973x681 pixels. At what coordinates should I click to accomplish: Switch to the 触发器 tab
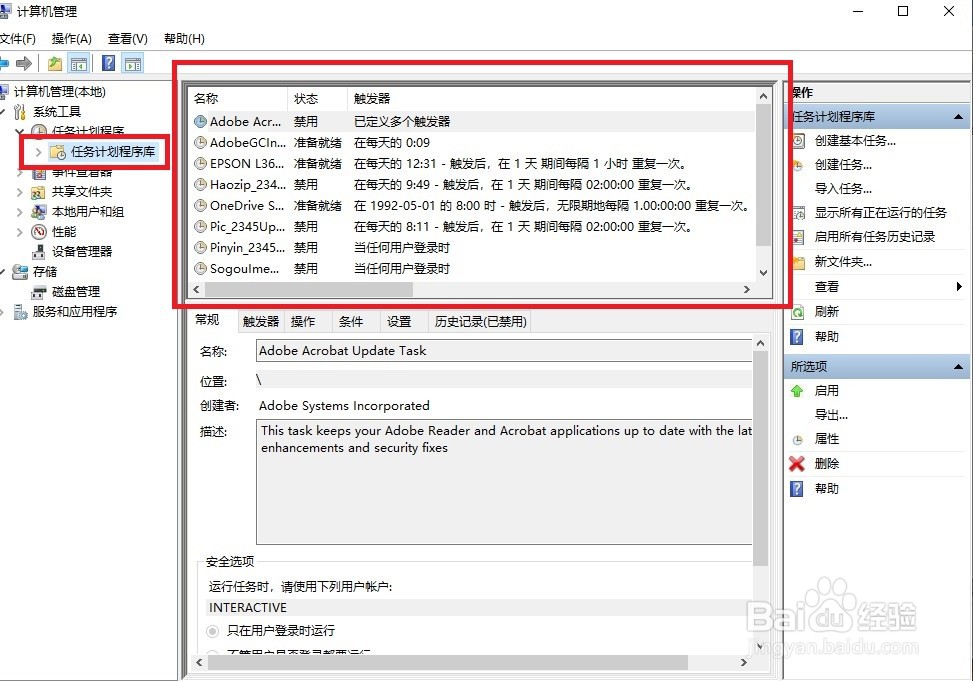click(x=261, y=322)
